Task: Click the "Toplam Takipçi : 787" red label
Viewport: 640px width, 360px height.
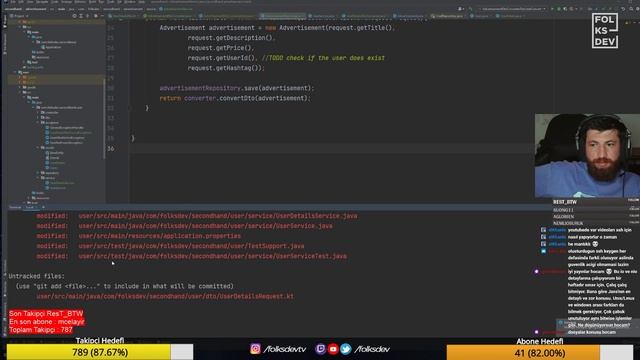Action: pos(41,330)
